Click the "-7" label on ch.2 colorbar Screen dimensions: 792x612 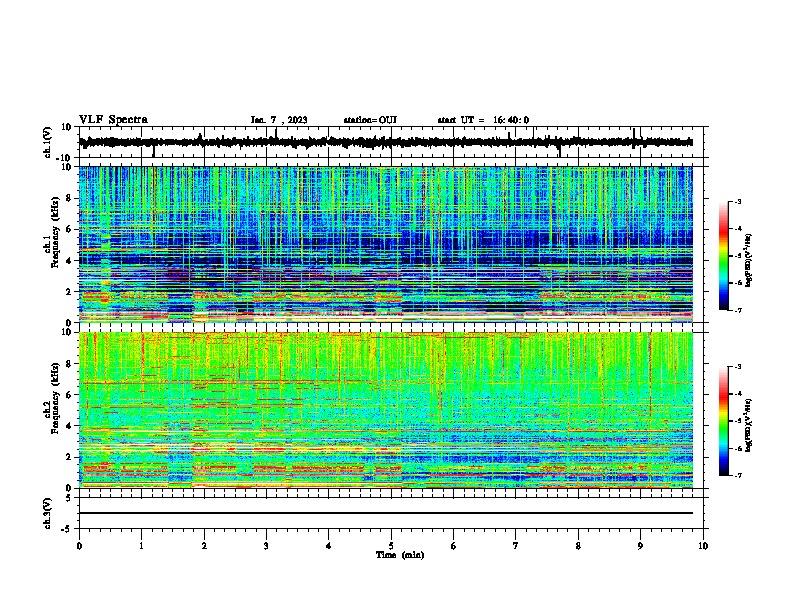click(x=737, y=475)
